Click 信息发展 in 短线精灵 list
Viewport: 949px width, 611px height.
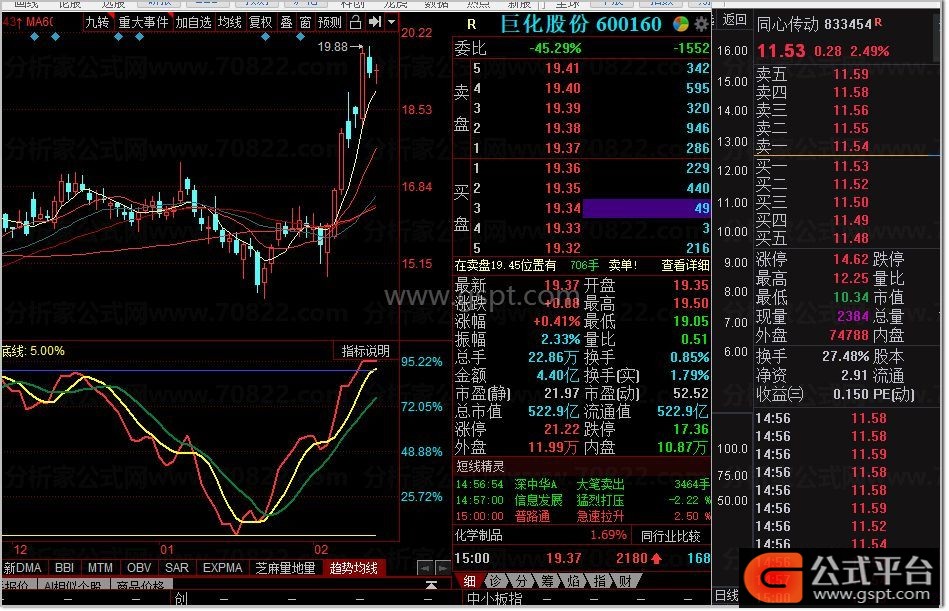(x=539, y=500)
